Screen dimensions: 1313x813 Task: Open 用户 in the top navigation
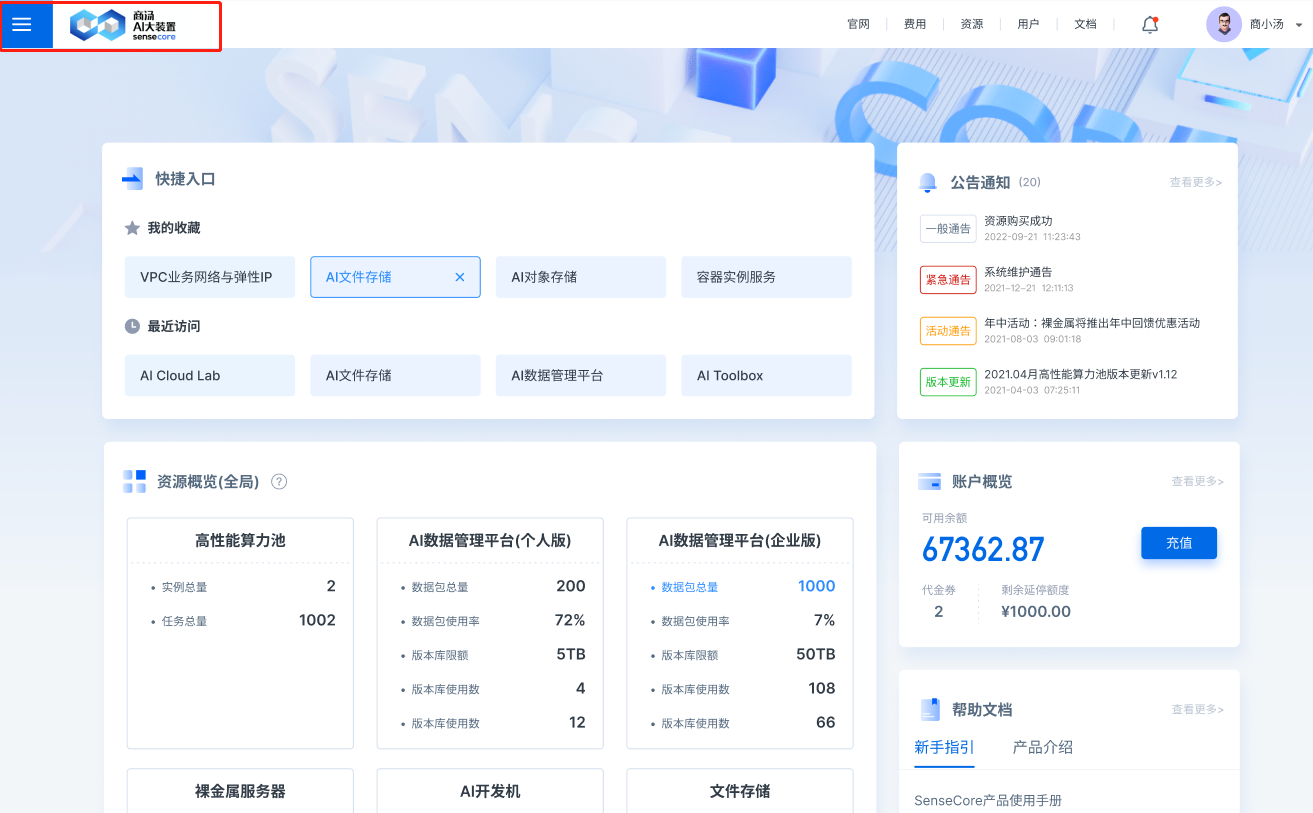(1028, 24)
